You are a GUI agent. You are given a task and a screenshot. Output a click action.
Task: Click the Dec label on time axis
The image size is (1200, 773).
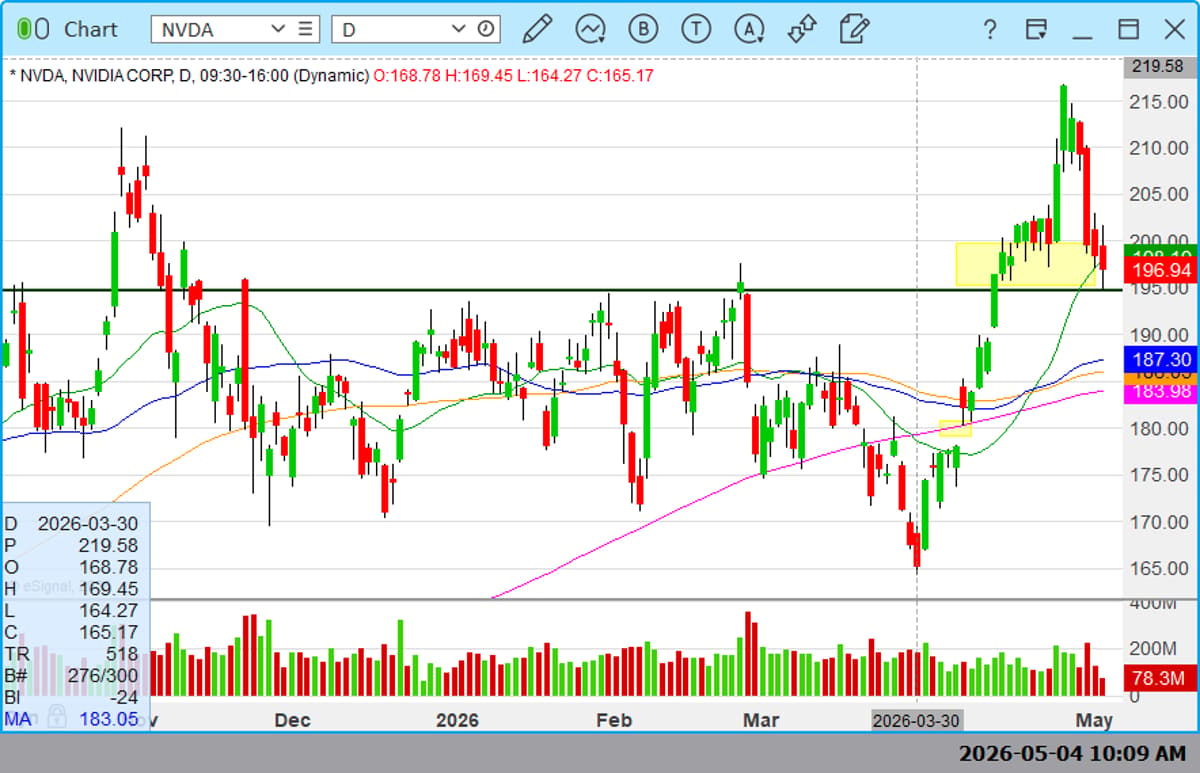pos(292,720)
